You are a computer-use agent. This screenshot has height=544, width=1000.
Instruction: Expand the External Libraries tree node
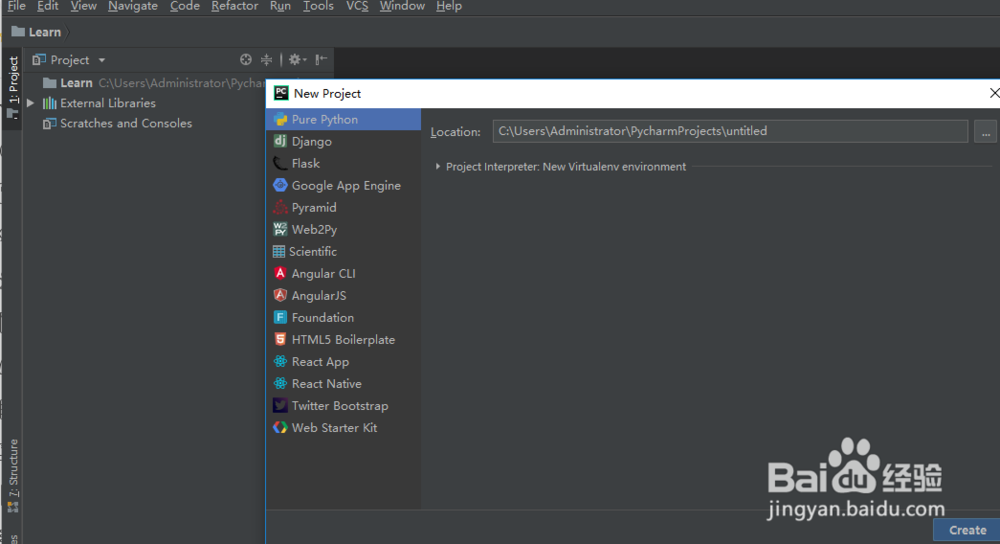(30, 103)
